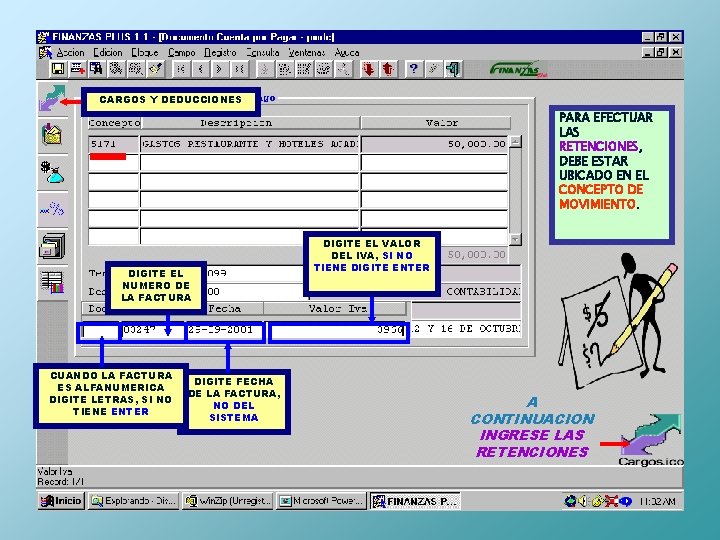
Task: Click the taskbar clock 11:02 AM
Action: tap(657, 501)
